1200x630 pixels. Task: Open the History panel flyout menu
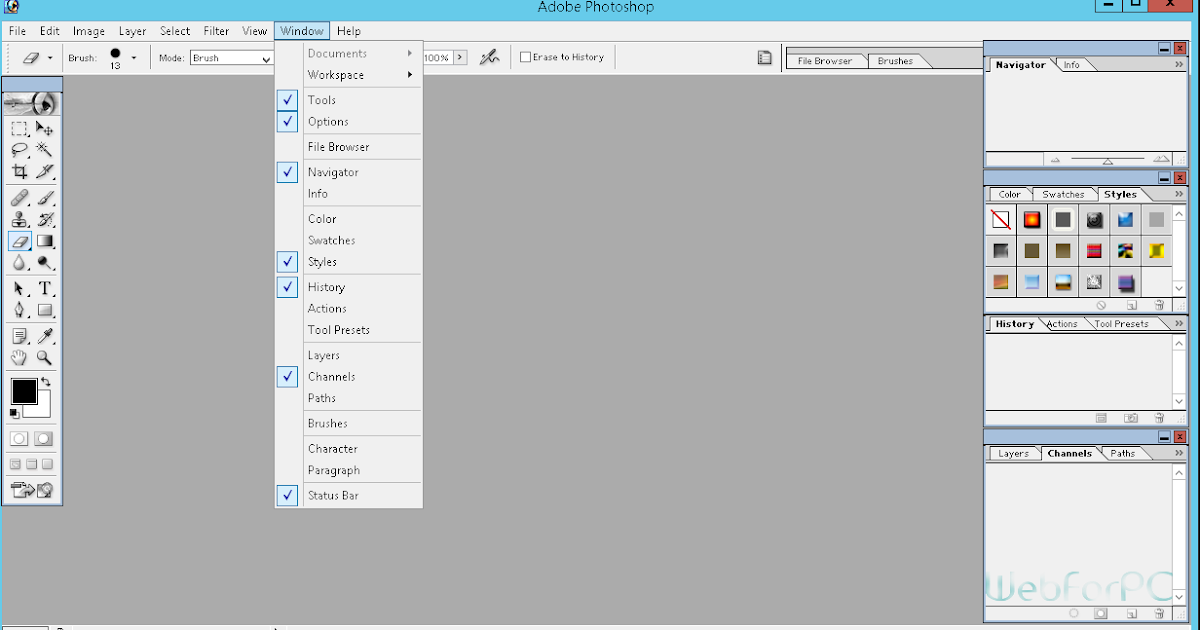[x=1179, y=324]
